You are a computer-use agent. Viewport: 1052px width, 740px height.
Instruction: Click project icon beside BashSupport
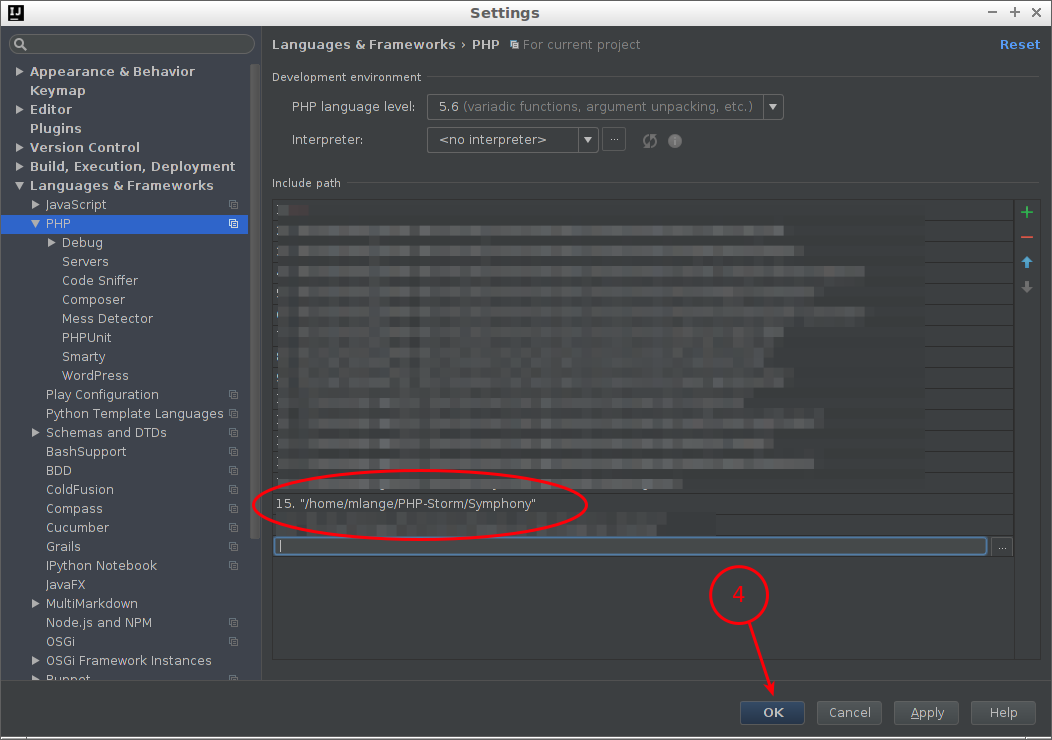pyautogui.click(x=233, y=452)
